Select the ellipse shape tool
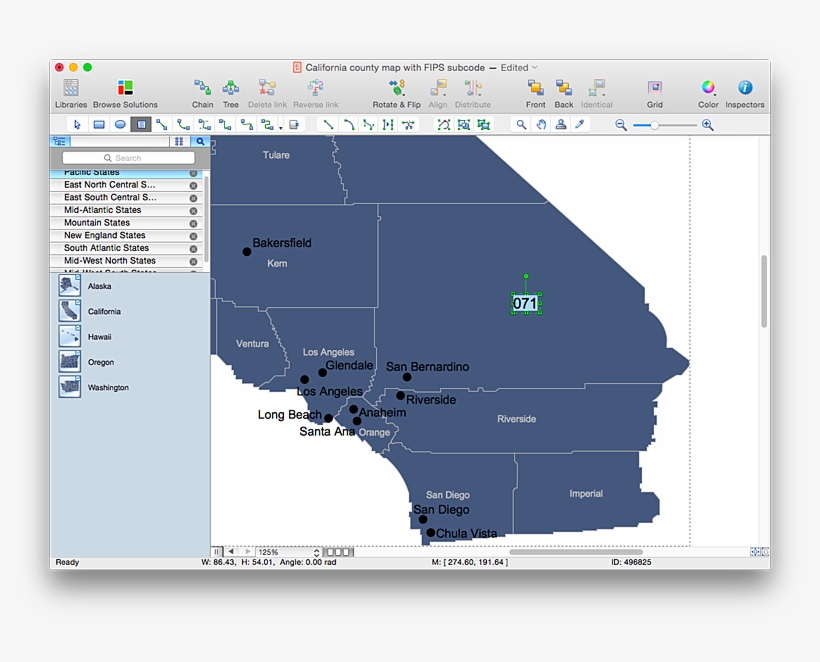The width and height of the screenshot is (820, 662). tap(120, 124)
